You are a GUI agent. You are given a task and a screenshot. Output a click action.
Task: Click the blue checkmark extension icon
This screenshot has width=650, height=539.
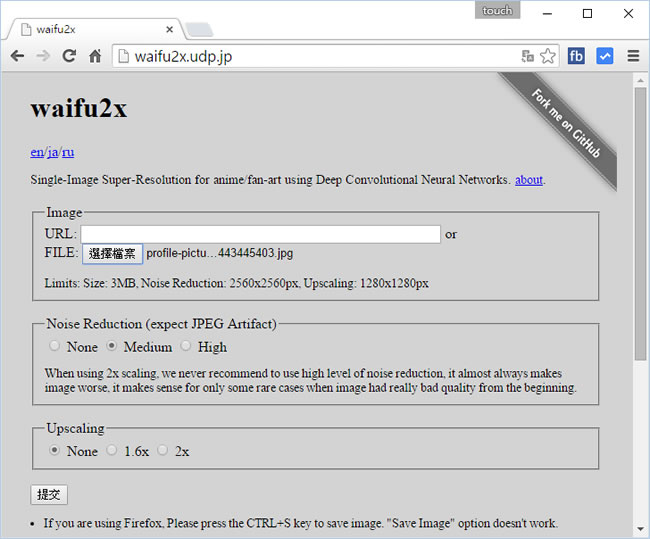pos(605,56)
